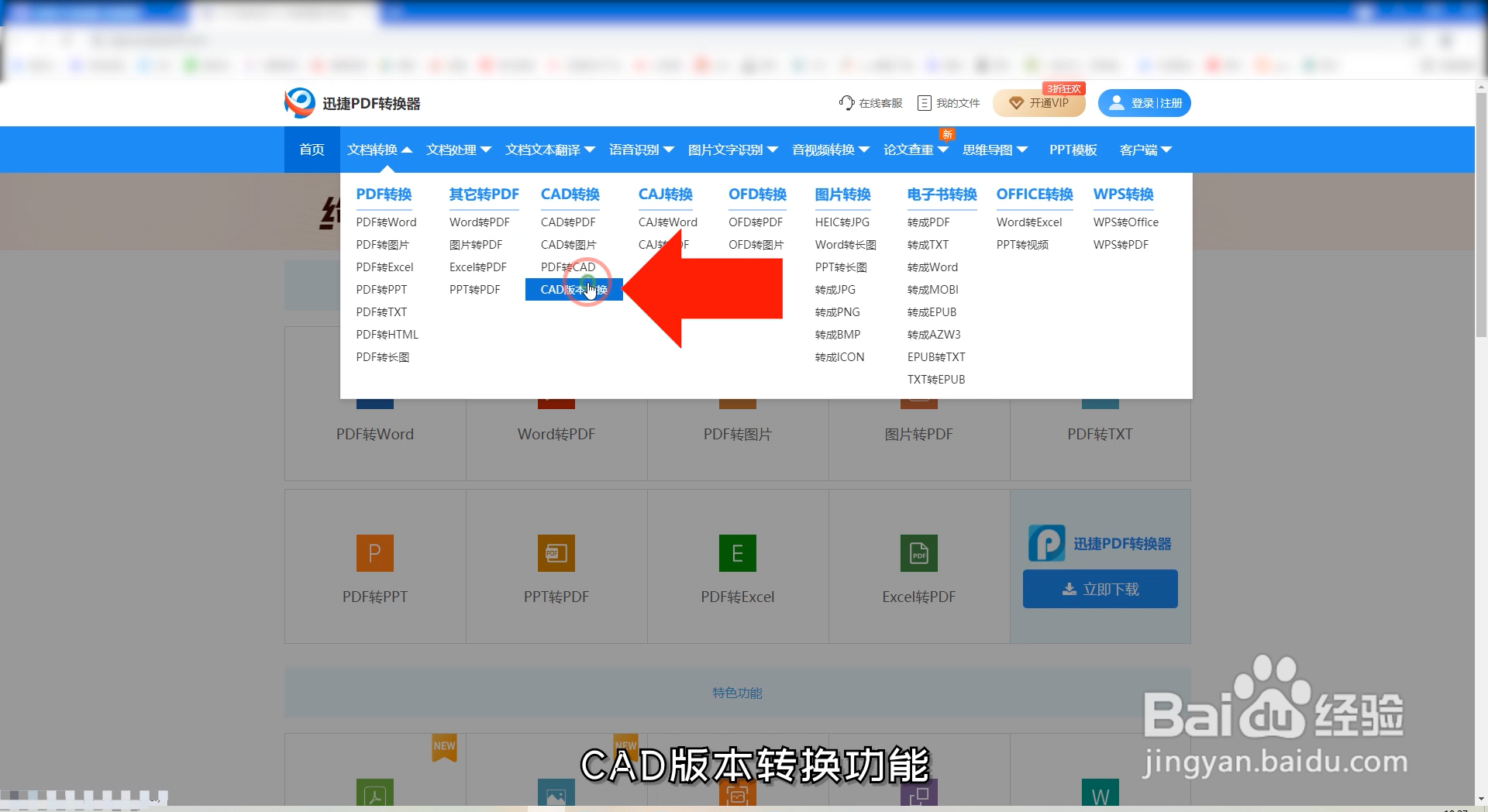Collapse the 文档转换 menu
This screenshot has width=1488, height=812.
coord(380,150)
